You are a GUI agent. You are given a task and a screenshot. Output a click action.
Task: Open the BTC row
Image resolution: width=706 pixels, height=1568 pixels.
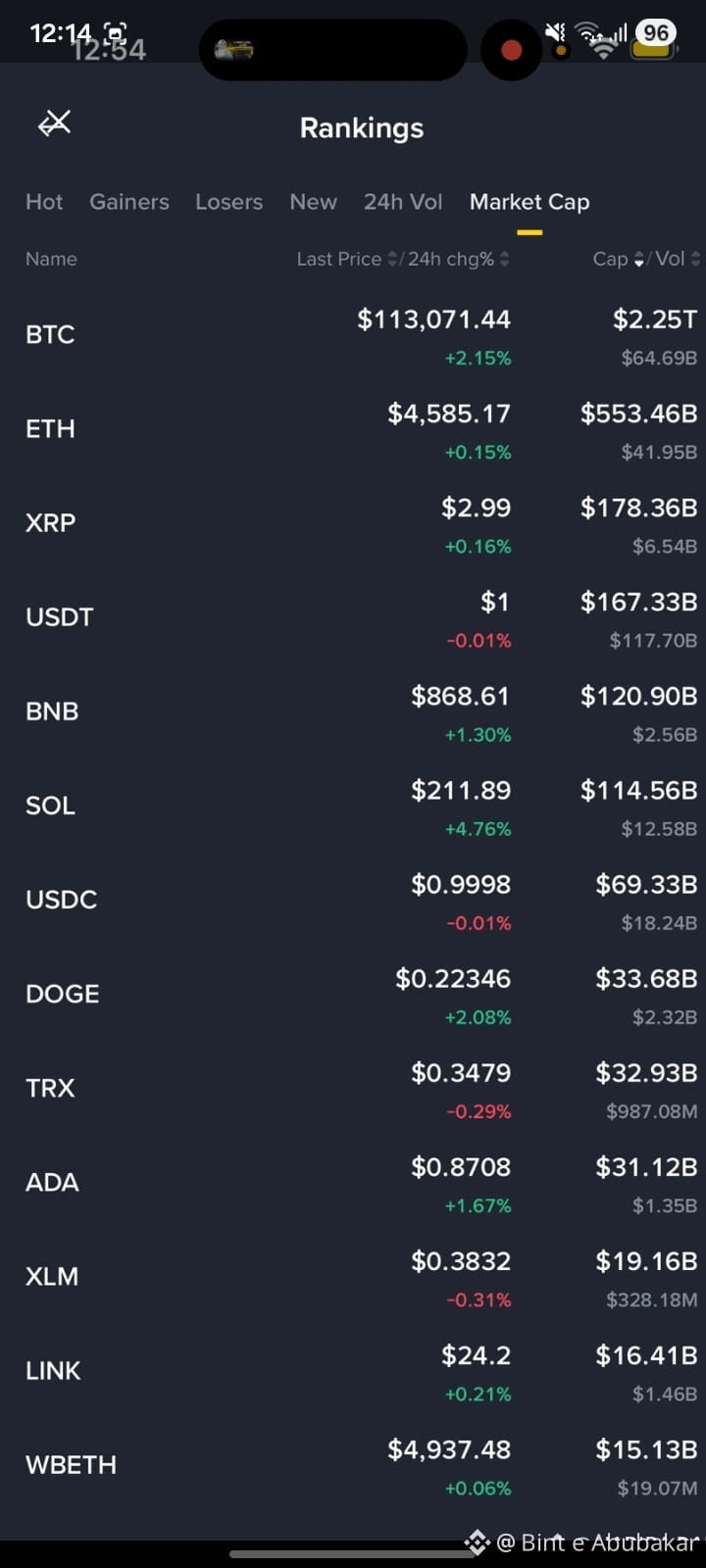[x=353, y=335]
